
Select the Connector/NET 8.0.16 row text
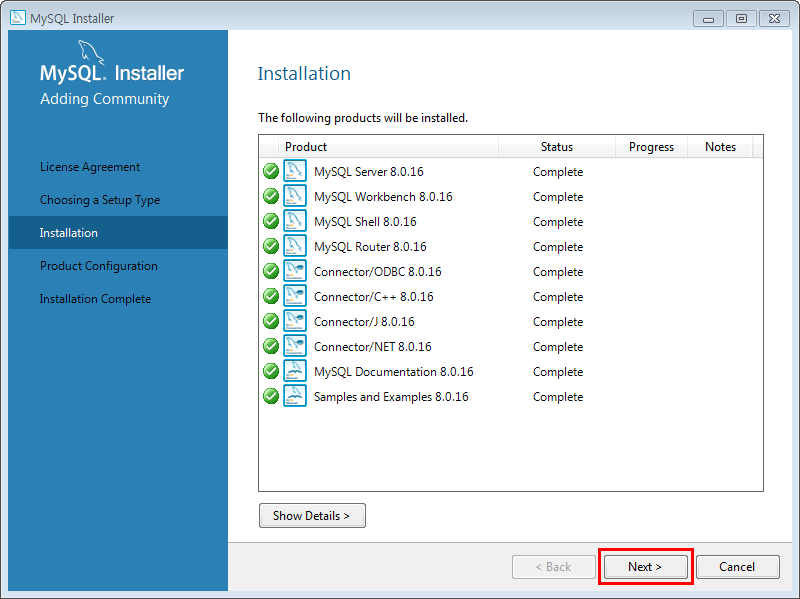(x=372, y=347)
